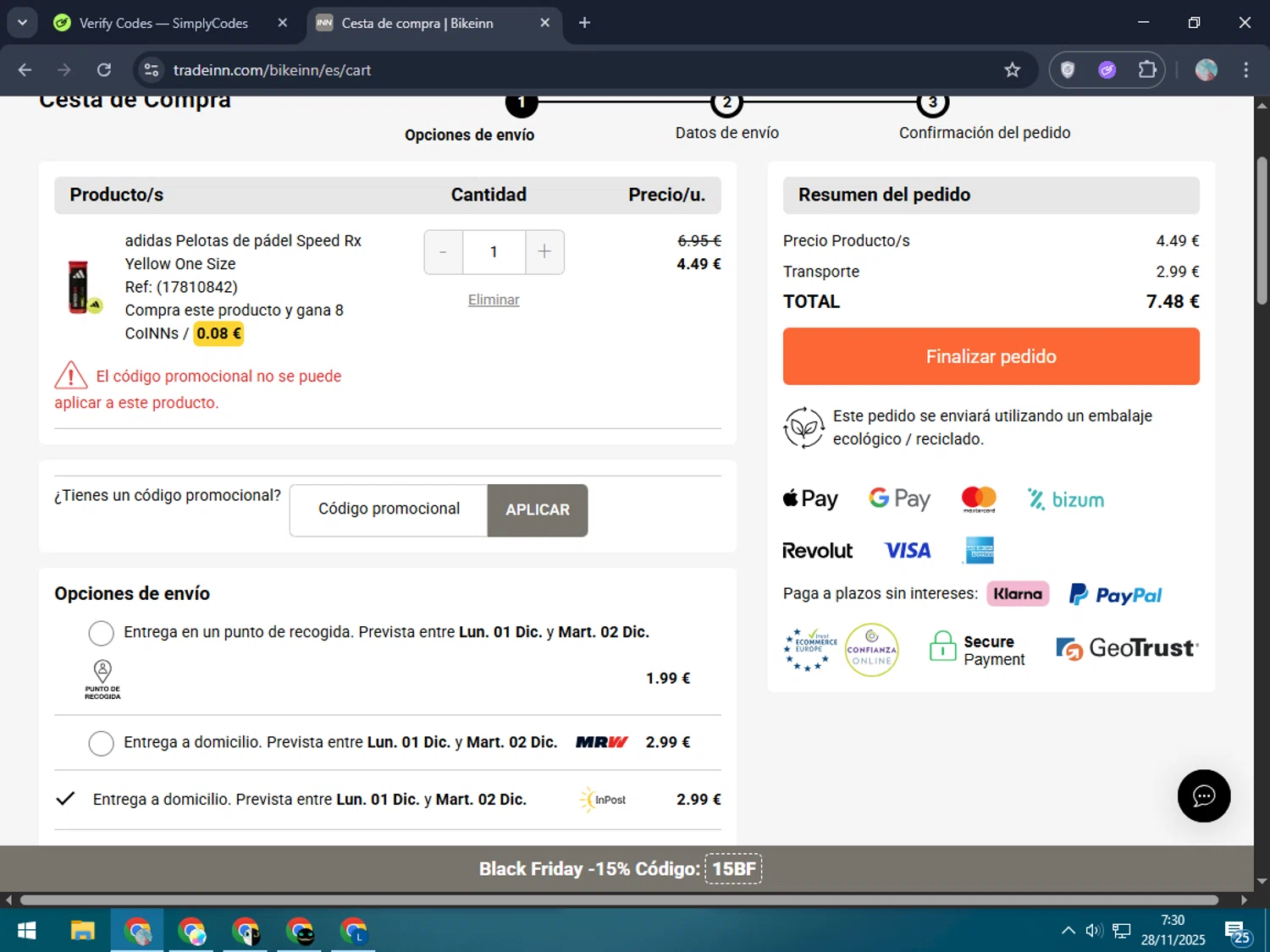Screen dimensions: 1270x952
Task: Select the checked InPost home delivery option
Action: [x=65, y=799]
